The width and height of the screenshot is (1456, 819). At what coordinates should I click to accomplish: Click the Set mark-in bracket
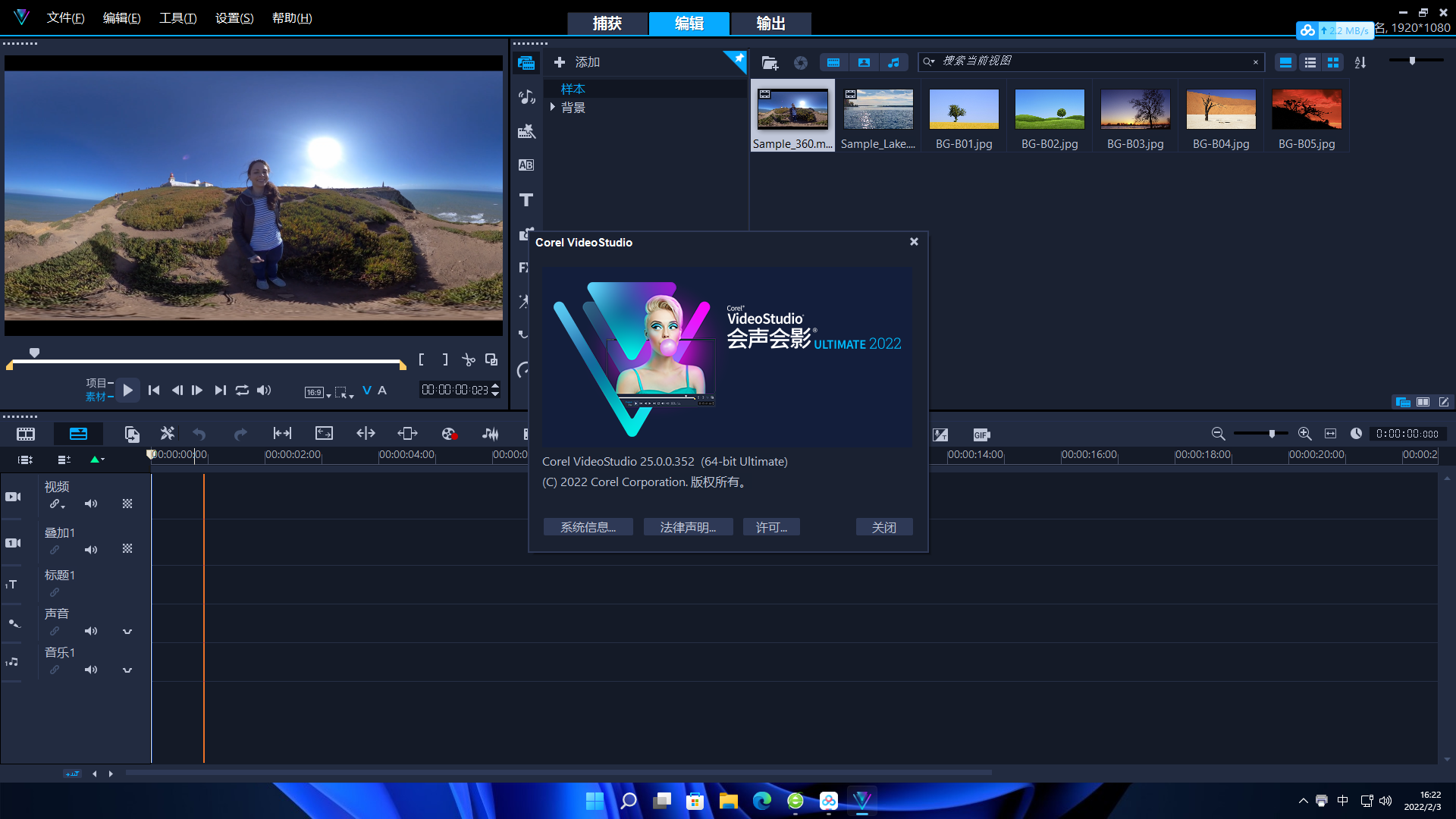(x=422, y=359)
